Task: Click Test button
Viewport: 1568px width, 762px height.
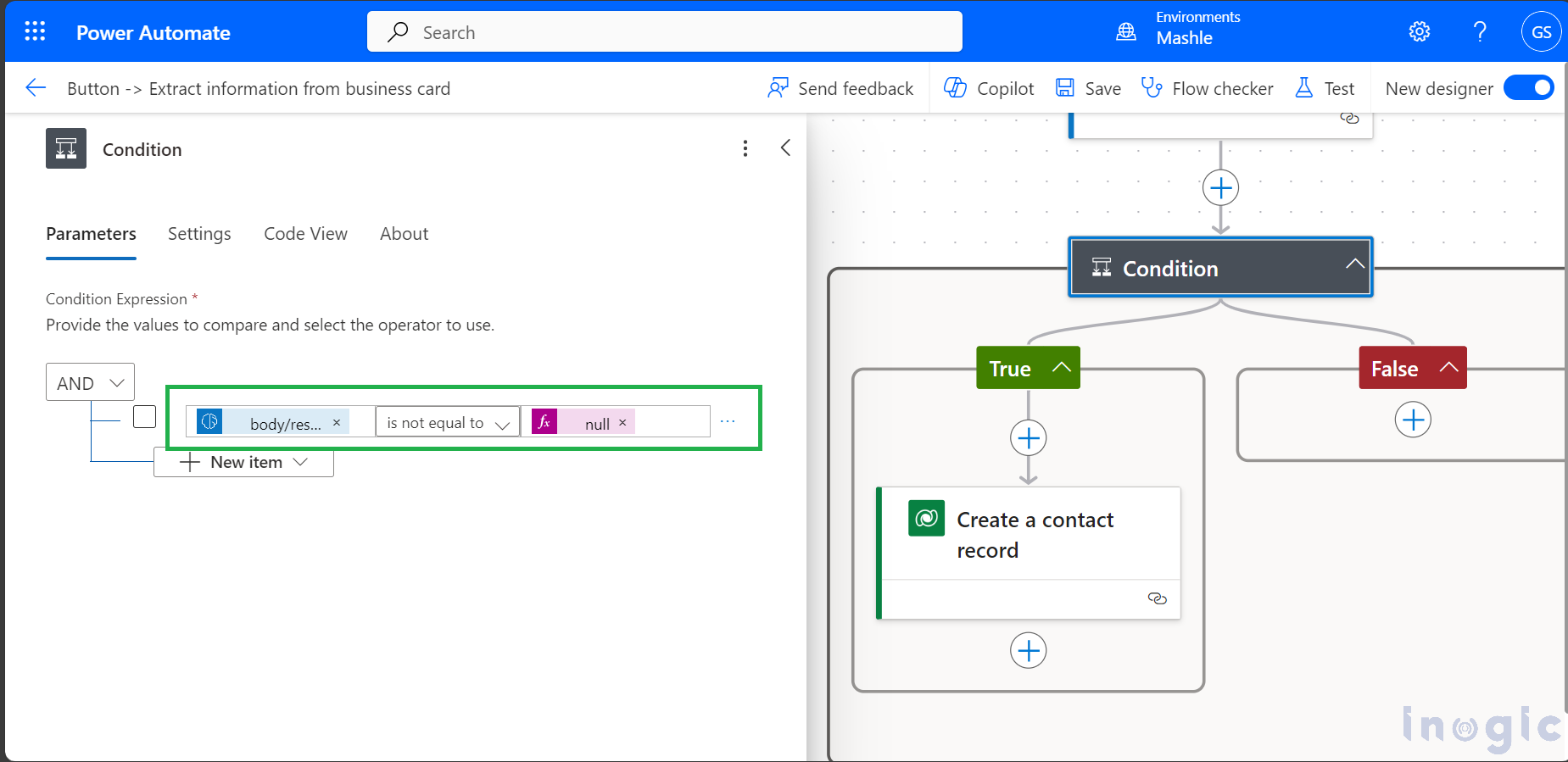Action: pos(1325,88)
